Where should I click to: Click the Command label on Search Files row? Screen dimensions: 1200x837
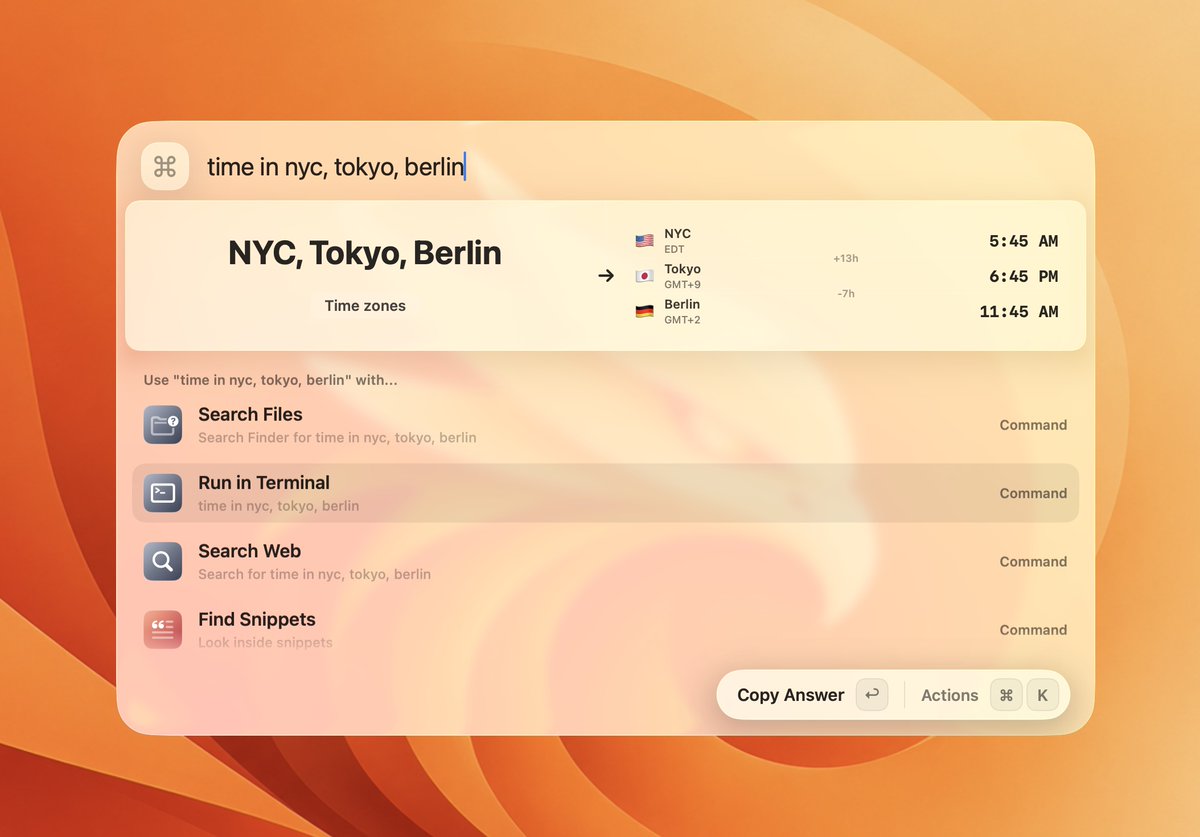point(1033,425)
